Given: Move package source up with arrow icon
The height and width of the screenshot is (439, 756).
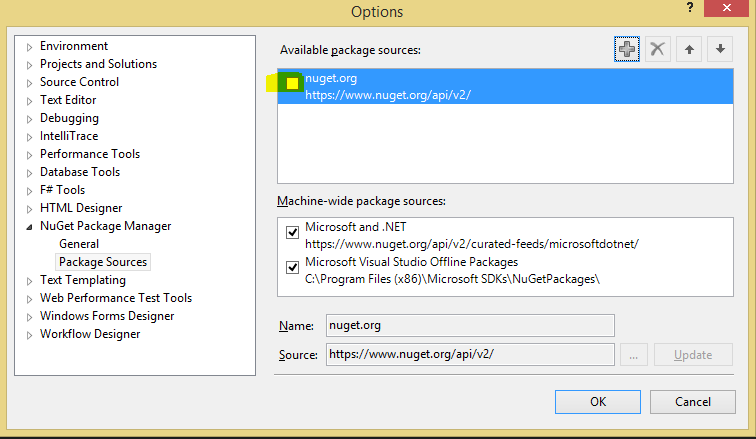Looking at the screenshot, I should pos(689,49).
